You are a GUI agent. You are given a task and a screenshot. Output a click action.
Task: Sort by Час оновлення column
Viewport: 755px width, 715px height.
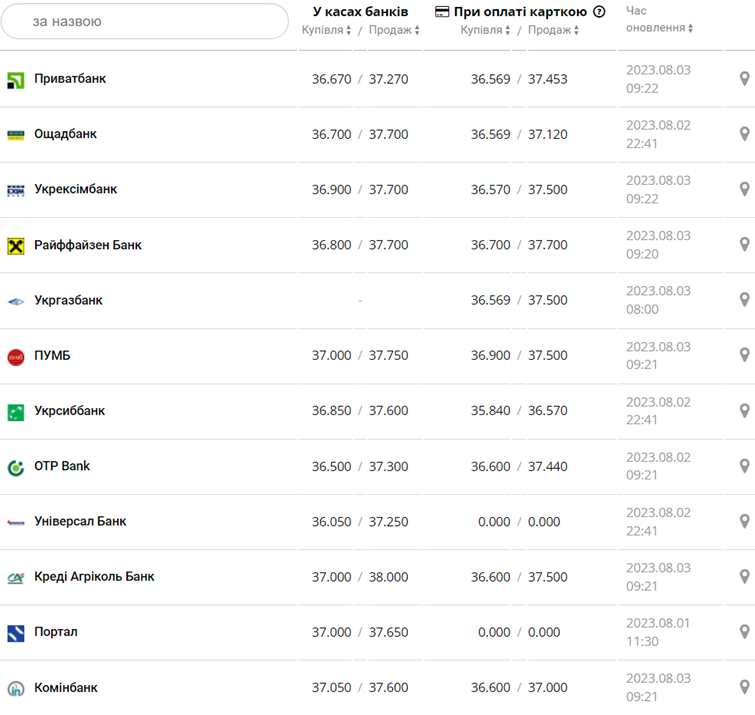coord(659,28)
